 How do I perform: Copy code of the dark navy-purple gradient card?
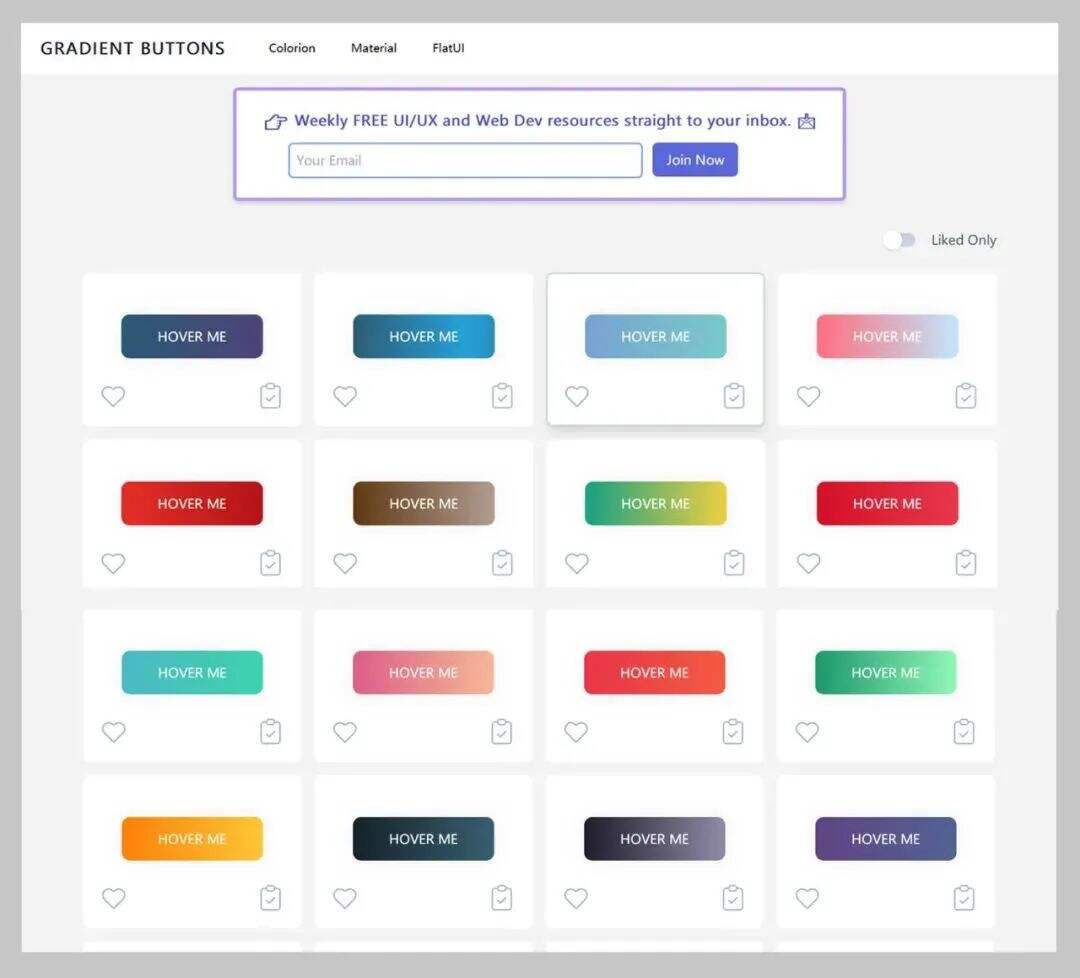(x=271, y=396)
